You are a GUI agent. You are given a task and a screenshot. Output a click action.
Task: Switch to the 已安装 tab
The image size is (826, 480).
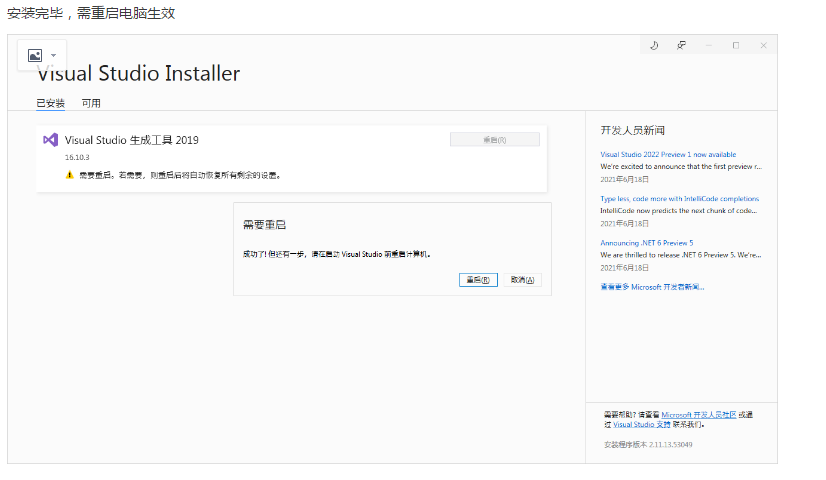pos(51,103)
